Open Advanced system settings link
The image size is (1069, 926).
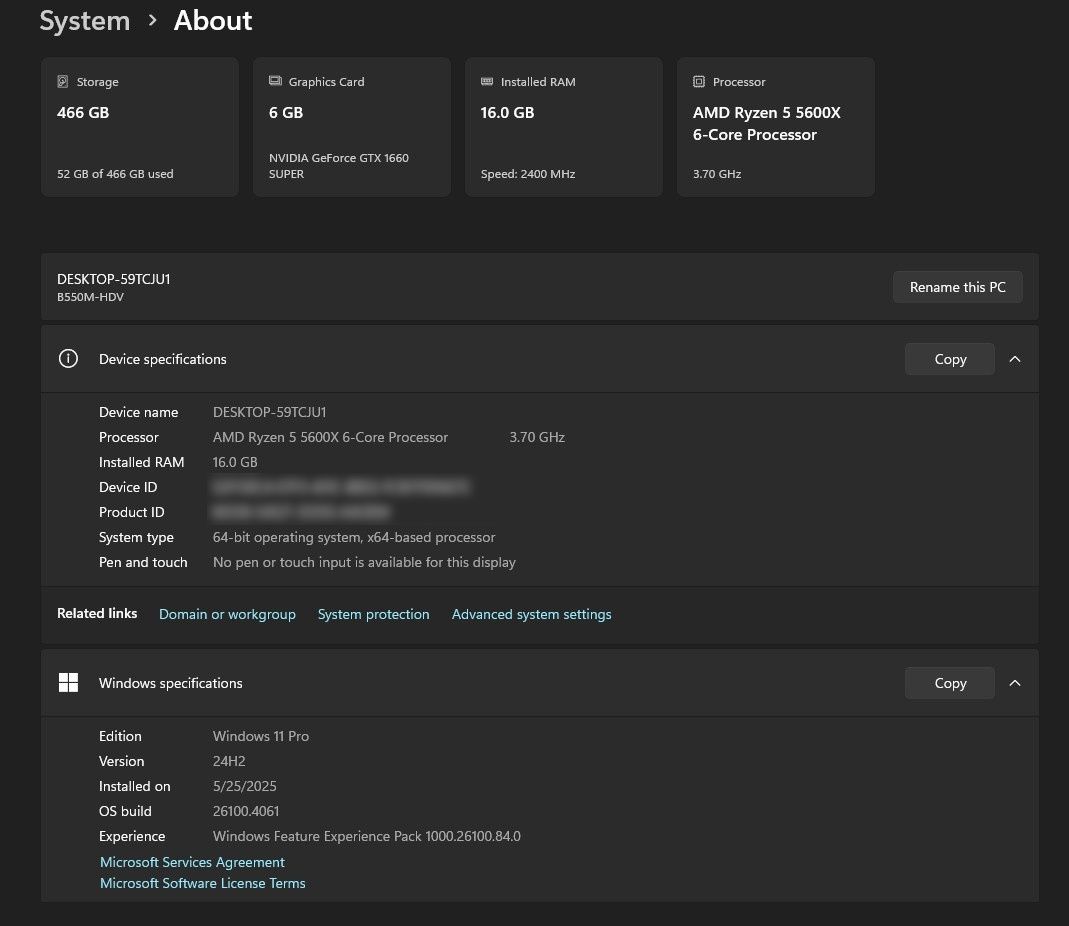coord(531,614)
